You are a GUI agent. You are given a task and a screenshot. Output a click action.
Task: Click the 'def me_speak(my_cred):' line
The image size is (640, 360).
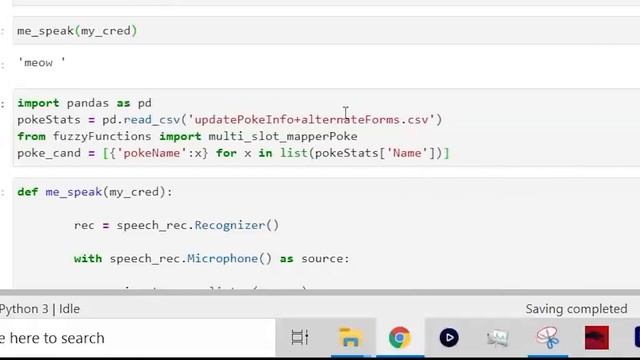(x=95, y=192)
